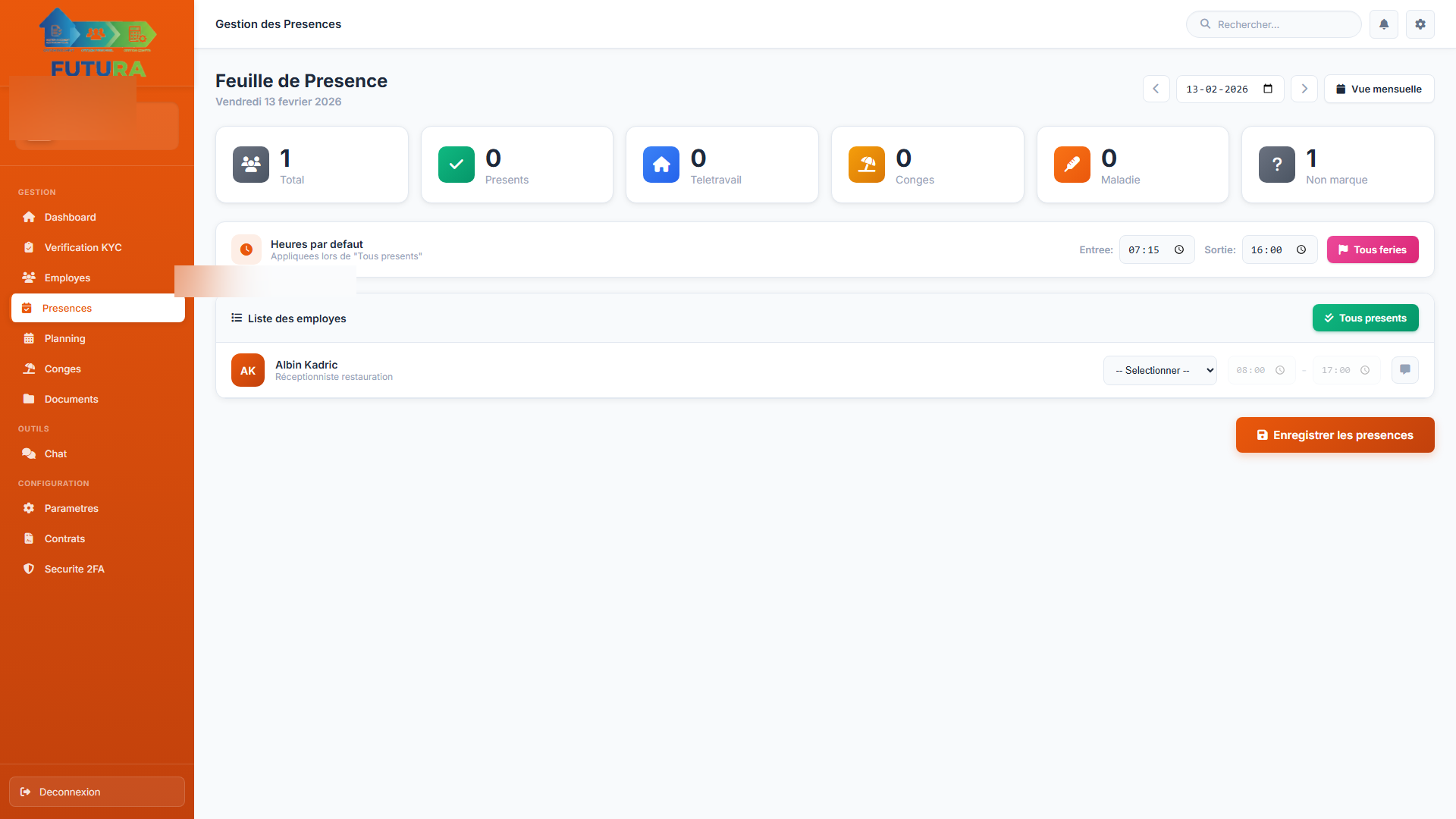Viewport: 1456px width, 819px height.
Task: Open the calendar picker icon in date field
Action: pyautogui.click(x=1267, y=89)
